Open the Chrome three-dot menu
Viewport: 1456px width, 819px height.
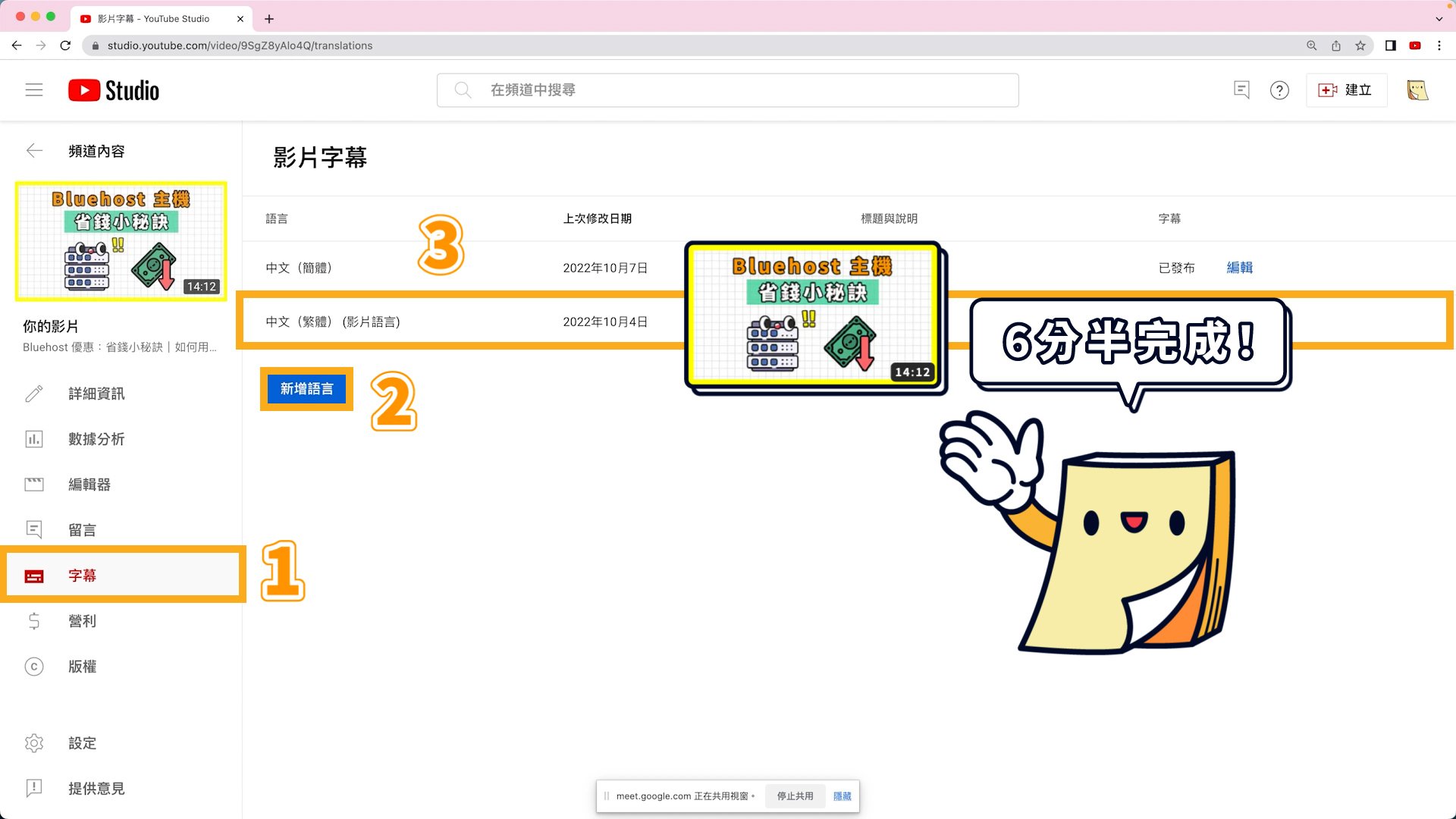(1439, 45)
